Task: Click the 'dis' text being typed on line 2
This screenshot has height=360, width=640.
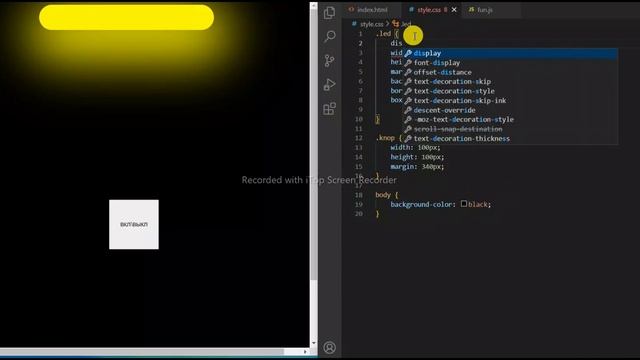Action: [x=396, y=43]
